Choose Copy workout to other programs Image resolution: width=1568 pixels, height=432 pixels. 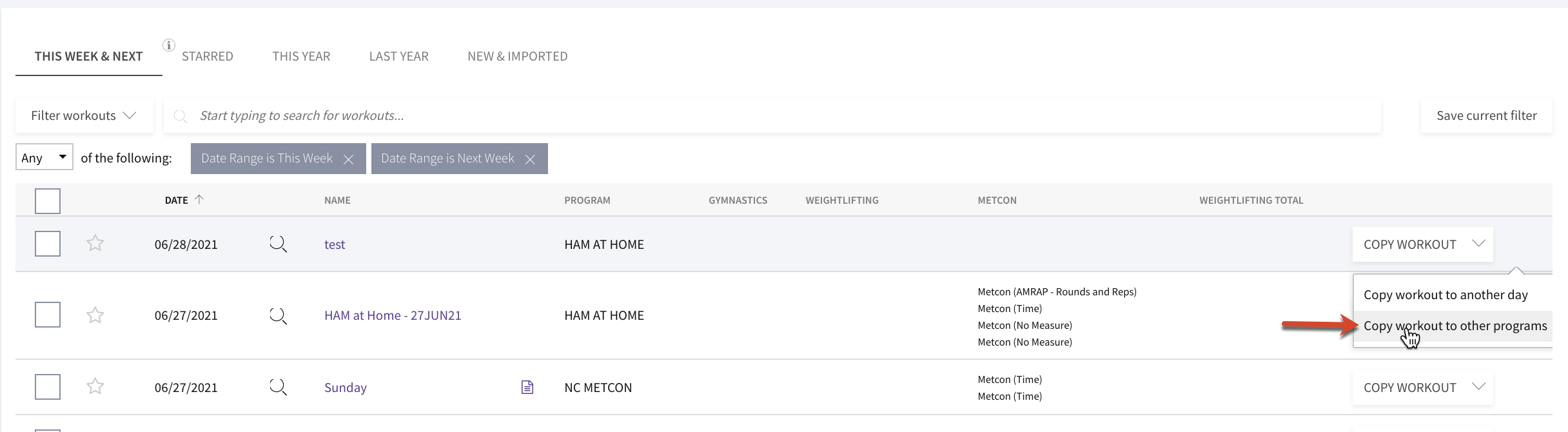(1455, 326)
